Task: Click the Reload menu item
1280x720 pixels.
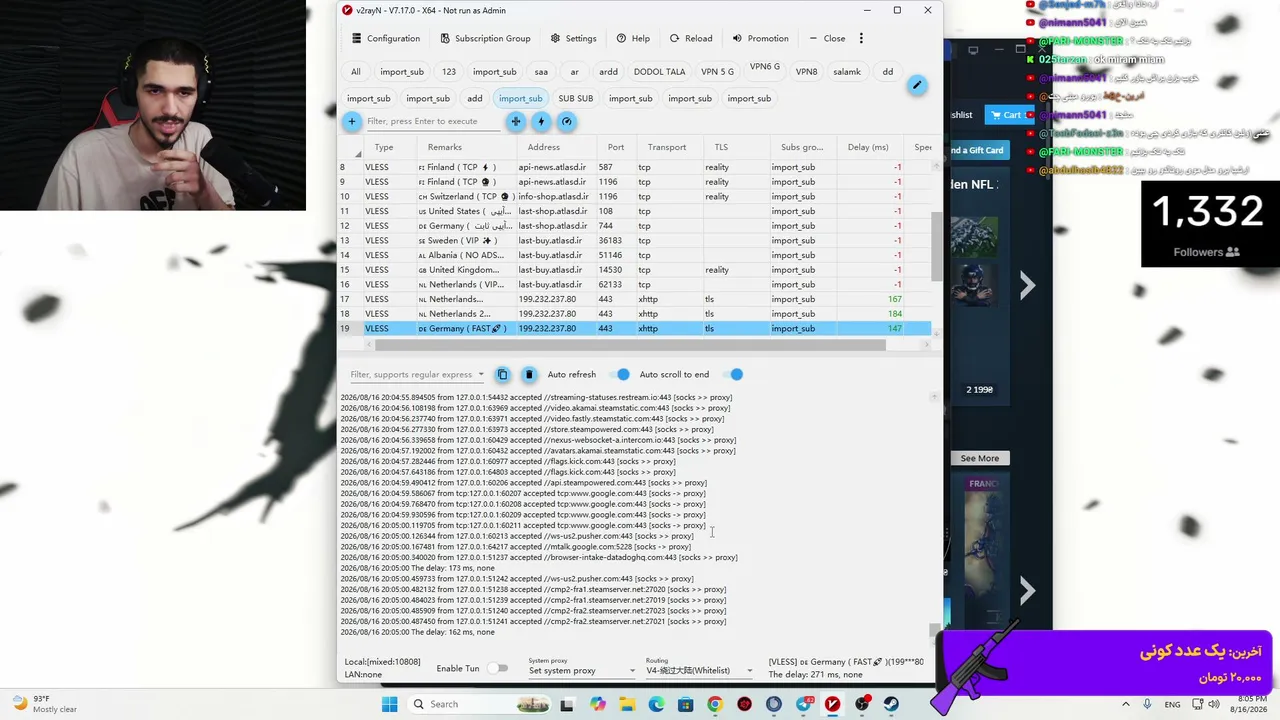Action: [x=691, y=38]
